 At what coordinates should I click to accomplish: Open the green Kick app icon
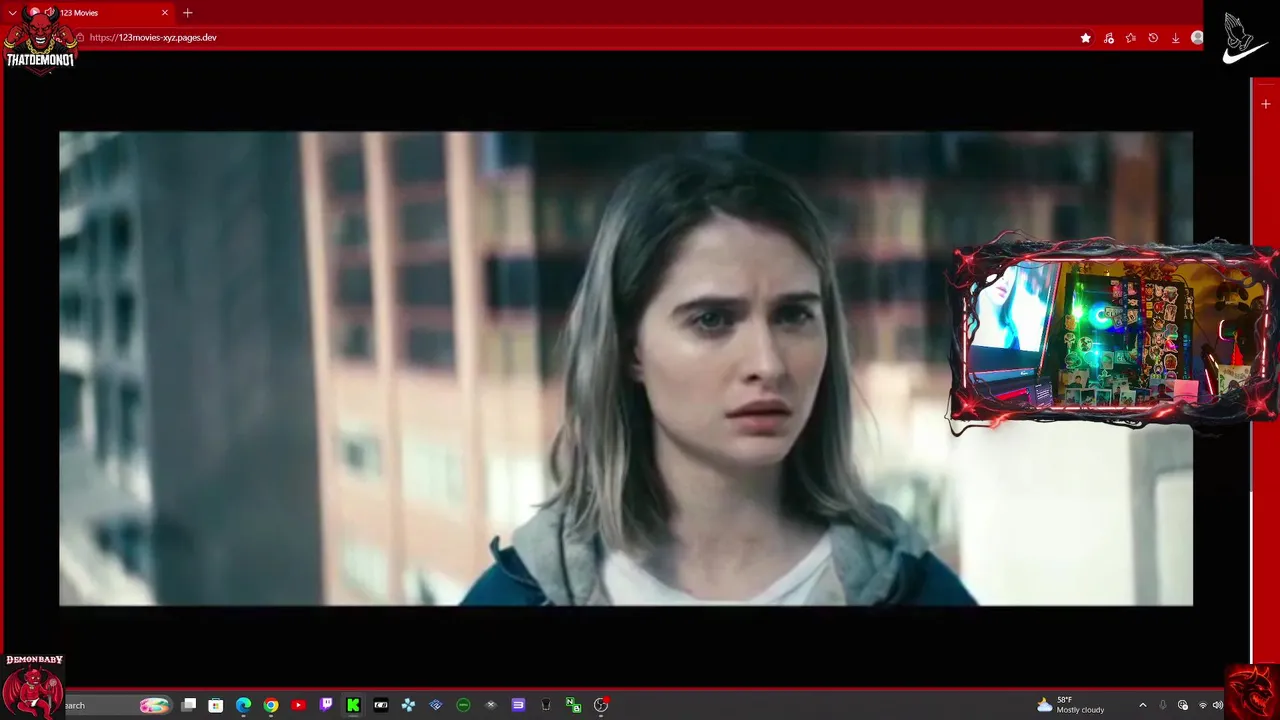pyautogui.click(x=353, y=705)
